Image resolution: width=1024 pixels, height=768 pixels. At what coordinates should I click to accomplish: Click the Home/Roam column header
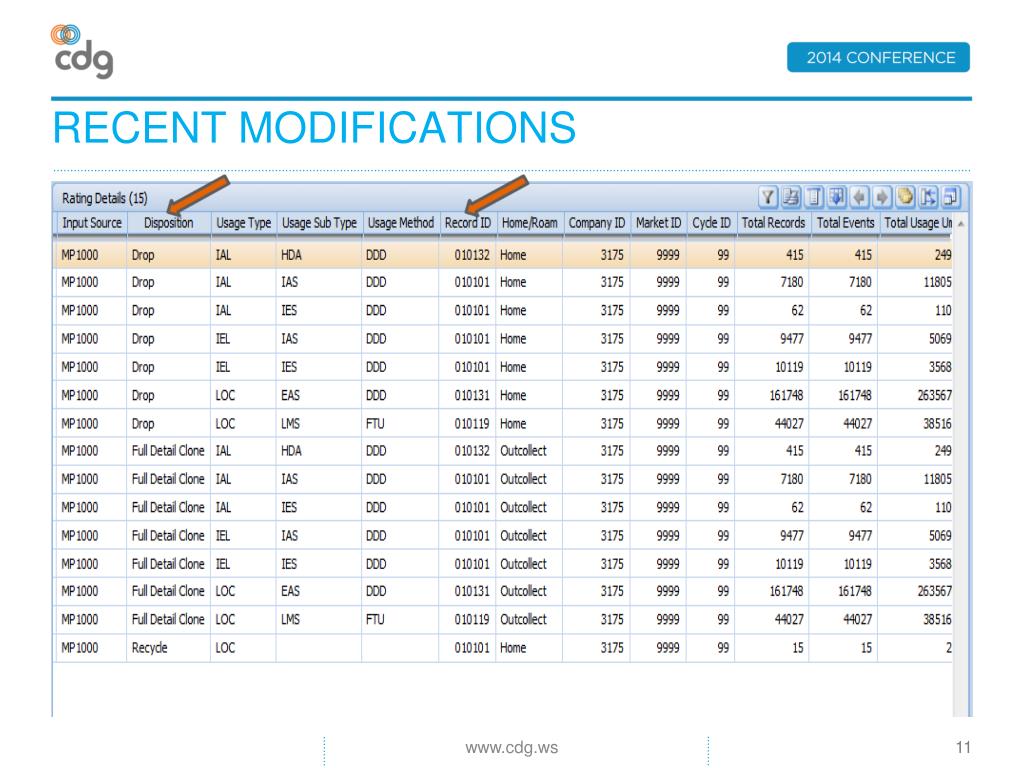[x=530, y=223]
